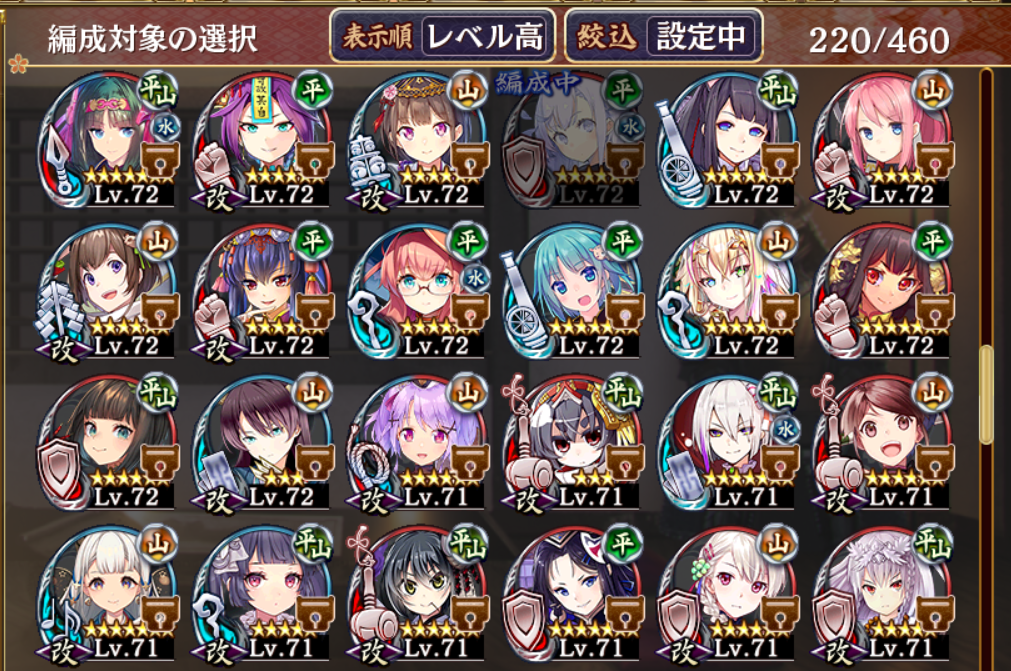The image size is (1011, 671).
Task: Select the fox-mask shield character at Lv.71
Action: click(x=574, y=594)
